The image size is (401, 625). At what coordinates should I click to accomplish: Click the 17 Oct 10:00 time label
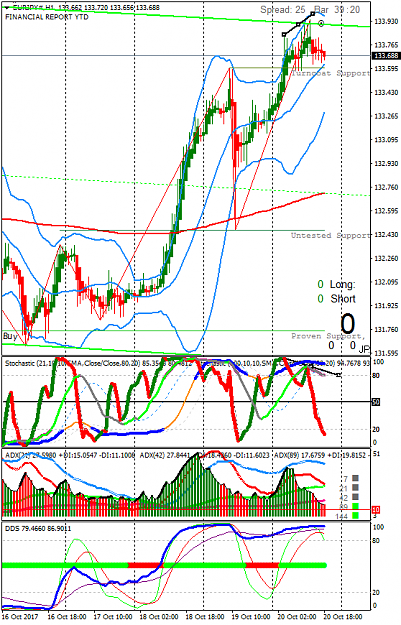(113, 617)
